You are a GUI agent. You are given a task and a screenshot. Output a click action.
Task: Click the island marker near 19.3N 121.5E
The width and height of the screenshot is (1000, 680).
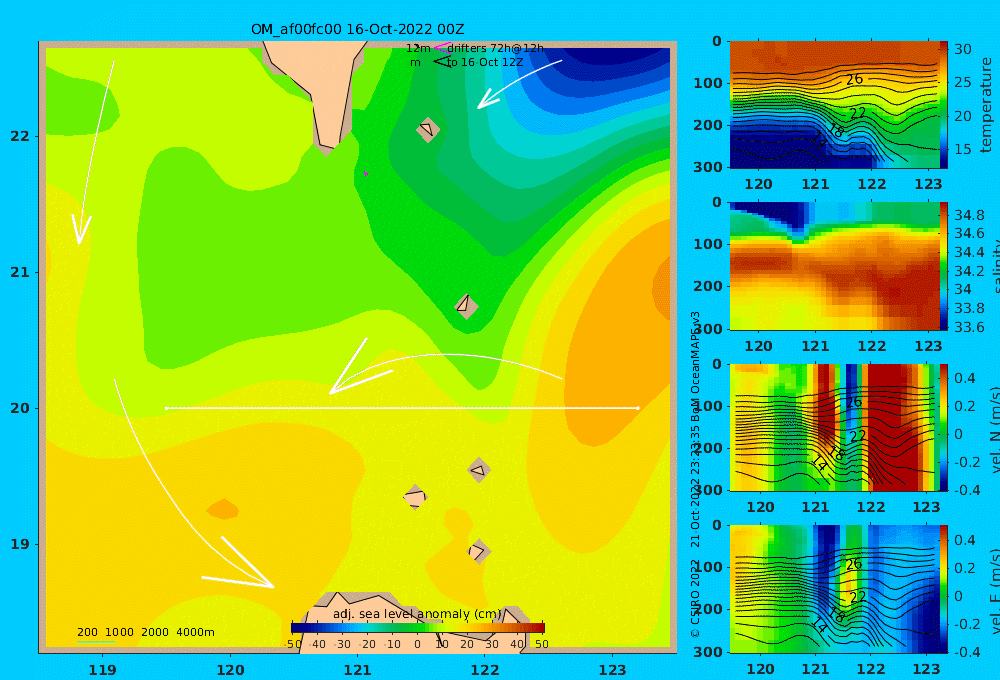tap(415, 497)
